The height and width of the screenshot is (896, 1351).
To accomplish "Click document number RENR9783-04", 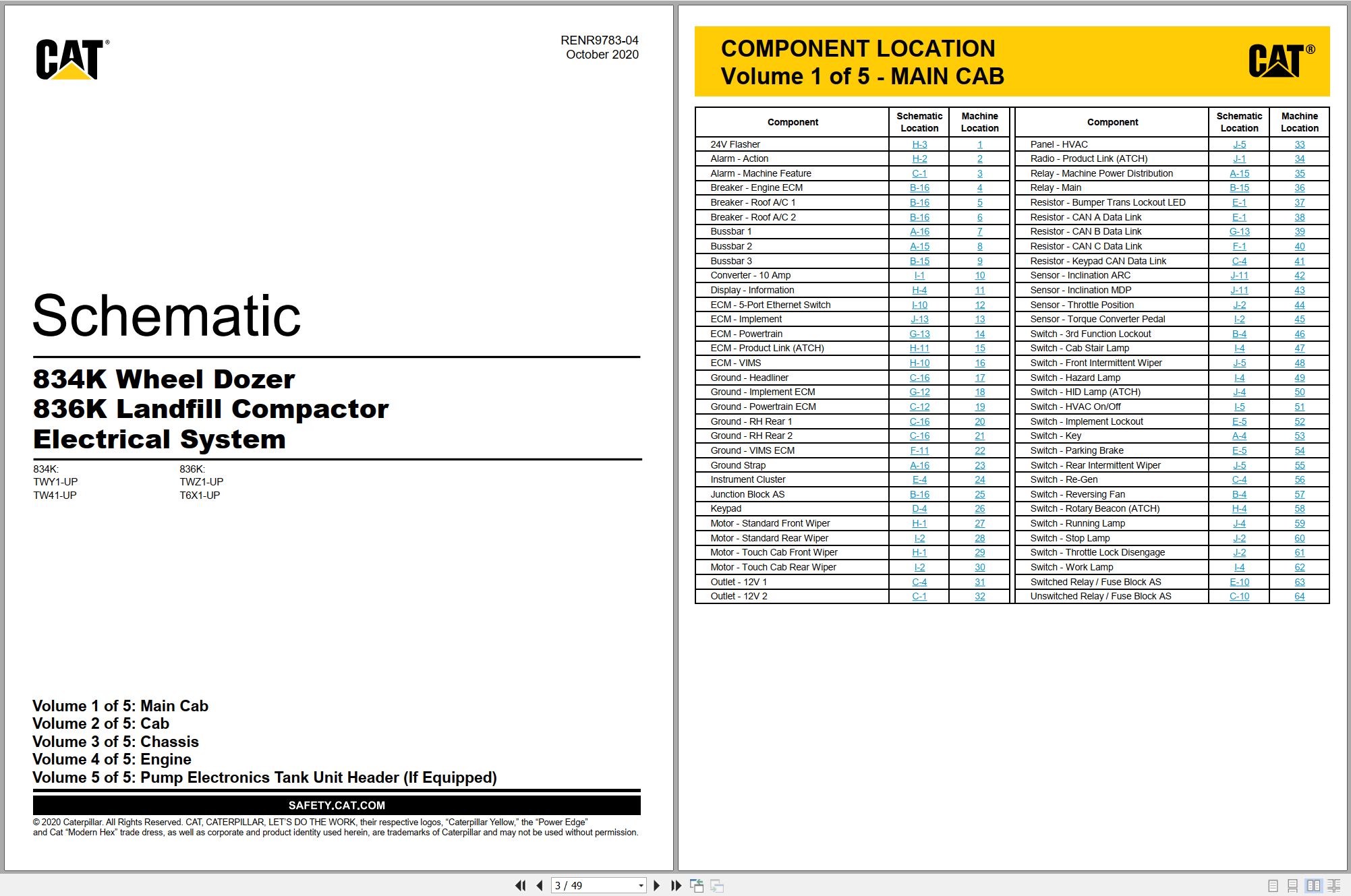I will pos(599,40).
